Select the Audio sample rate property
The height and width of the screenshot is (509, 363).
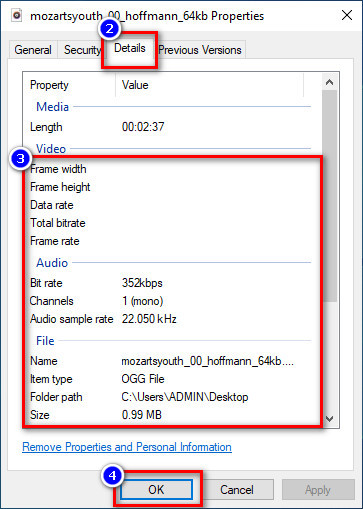pyautogui.click(x=72, y=319)
